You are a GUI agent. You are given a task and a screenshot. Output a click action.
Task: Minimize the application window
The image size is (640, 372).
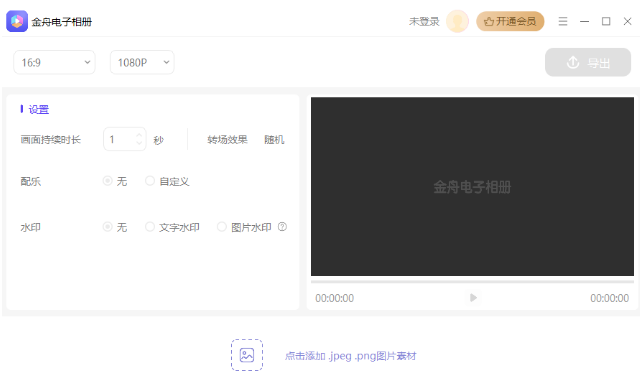[584, 21]
